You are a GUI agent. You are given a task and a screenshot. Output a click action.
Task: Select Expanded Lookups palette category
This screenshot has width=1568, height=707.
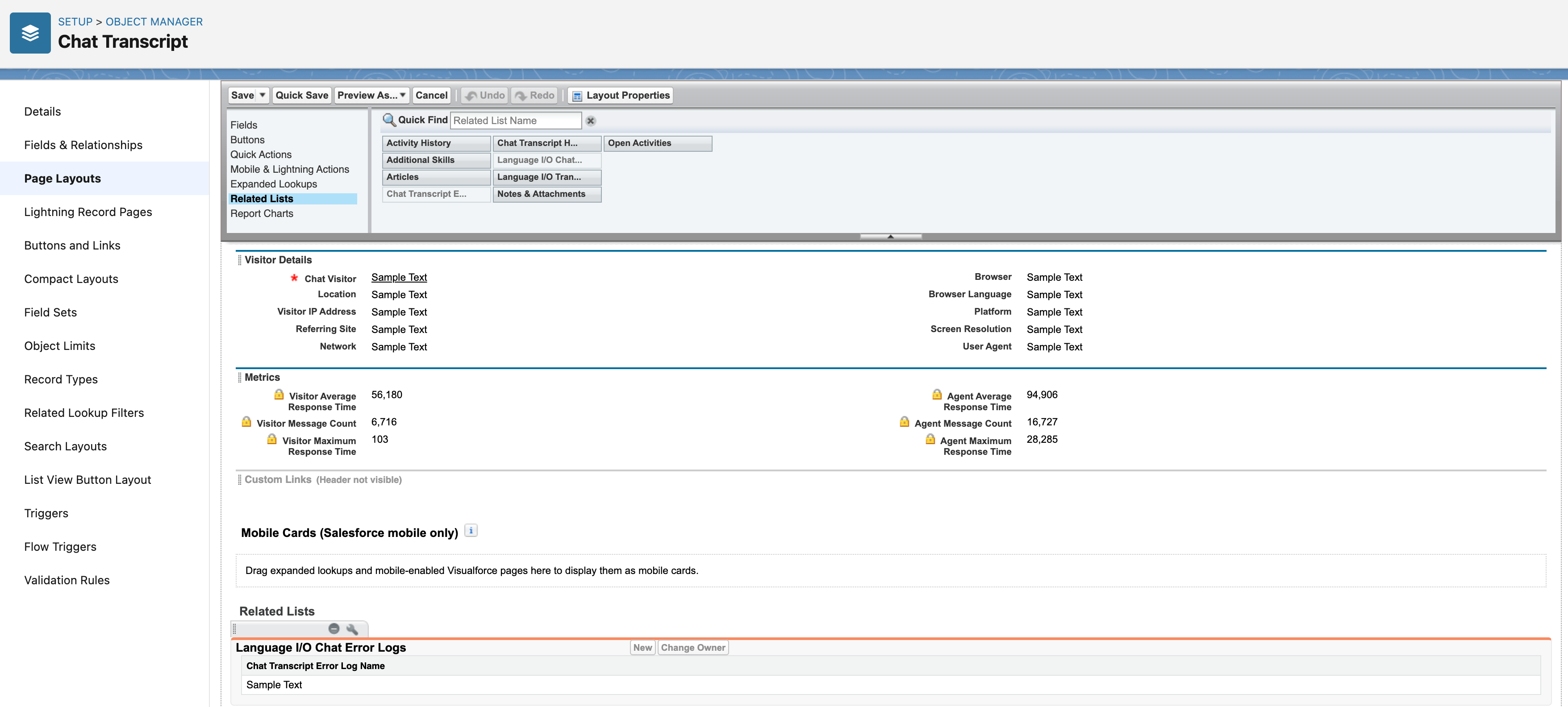pos(273,184)
